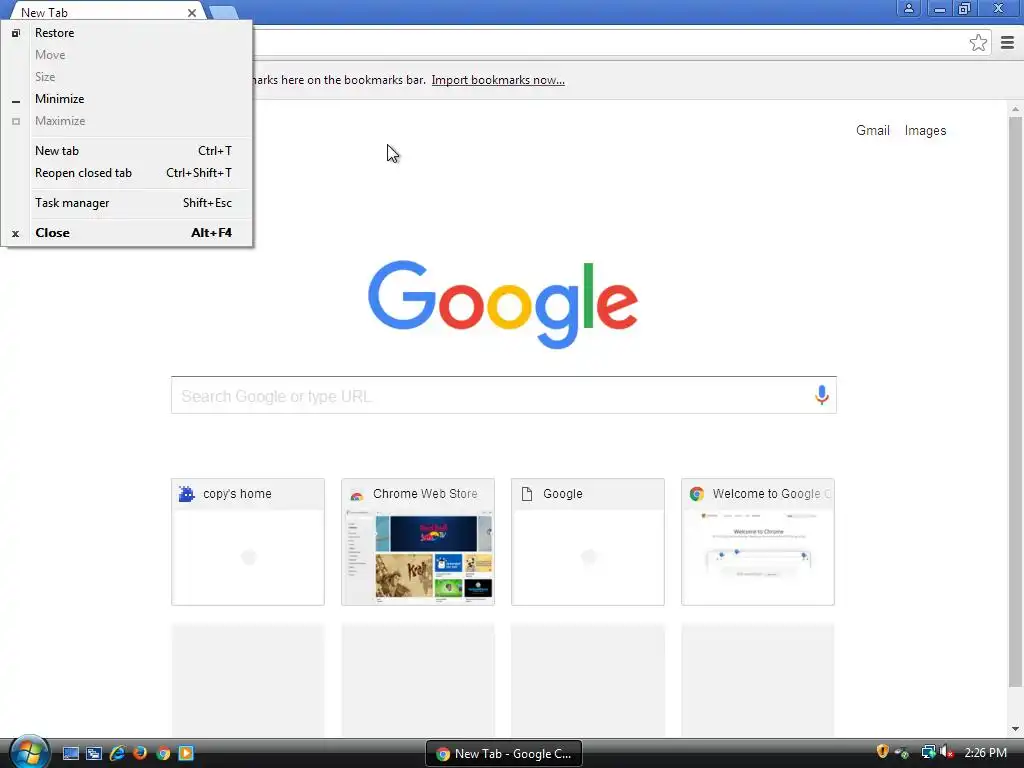Click the Google logo
This screenshot has width=1024, height=768.
click(x=503, y=304)
